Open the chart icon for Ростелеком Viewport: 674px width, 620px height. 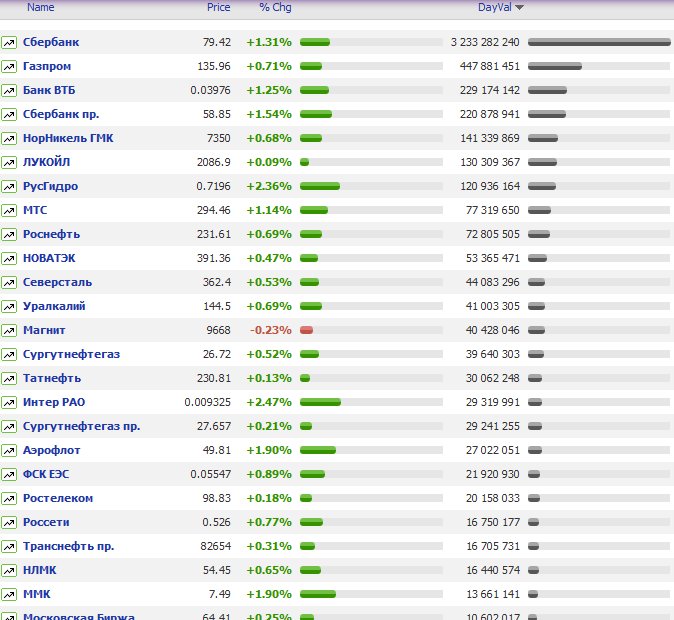(x=9, y=498)
